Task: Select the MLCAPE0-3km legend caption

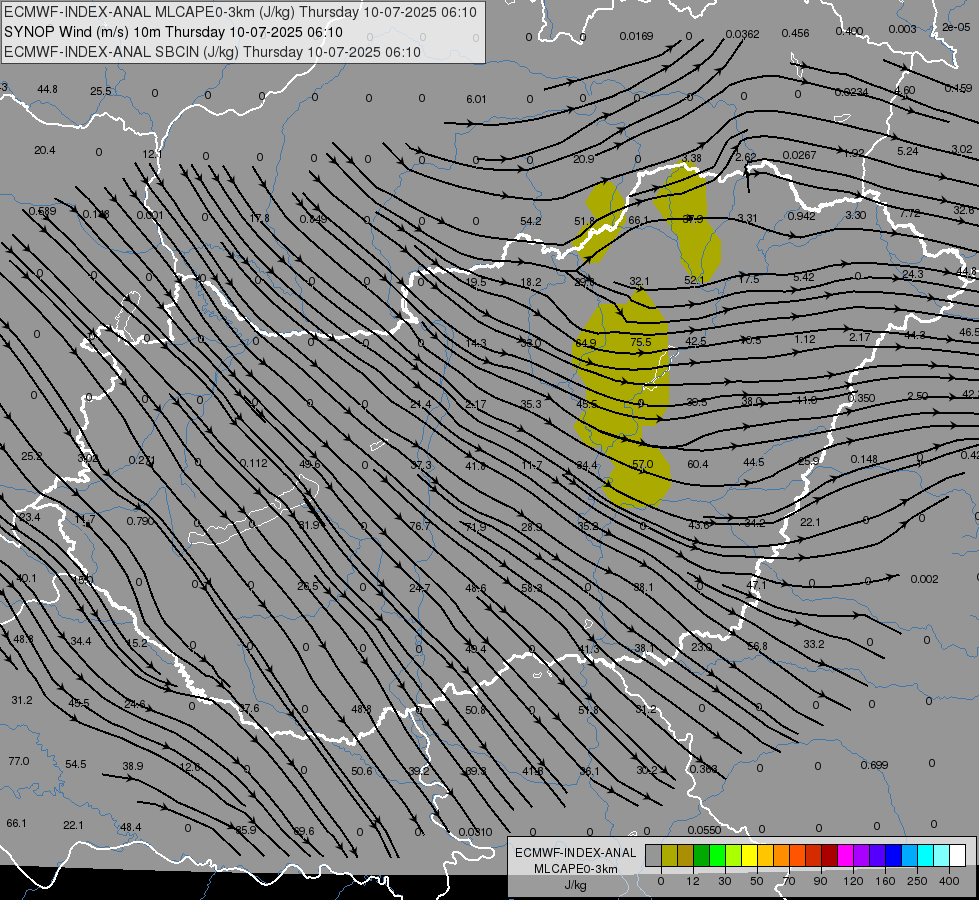Action: coord(576,869)
